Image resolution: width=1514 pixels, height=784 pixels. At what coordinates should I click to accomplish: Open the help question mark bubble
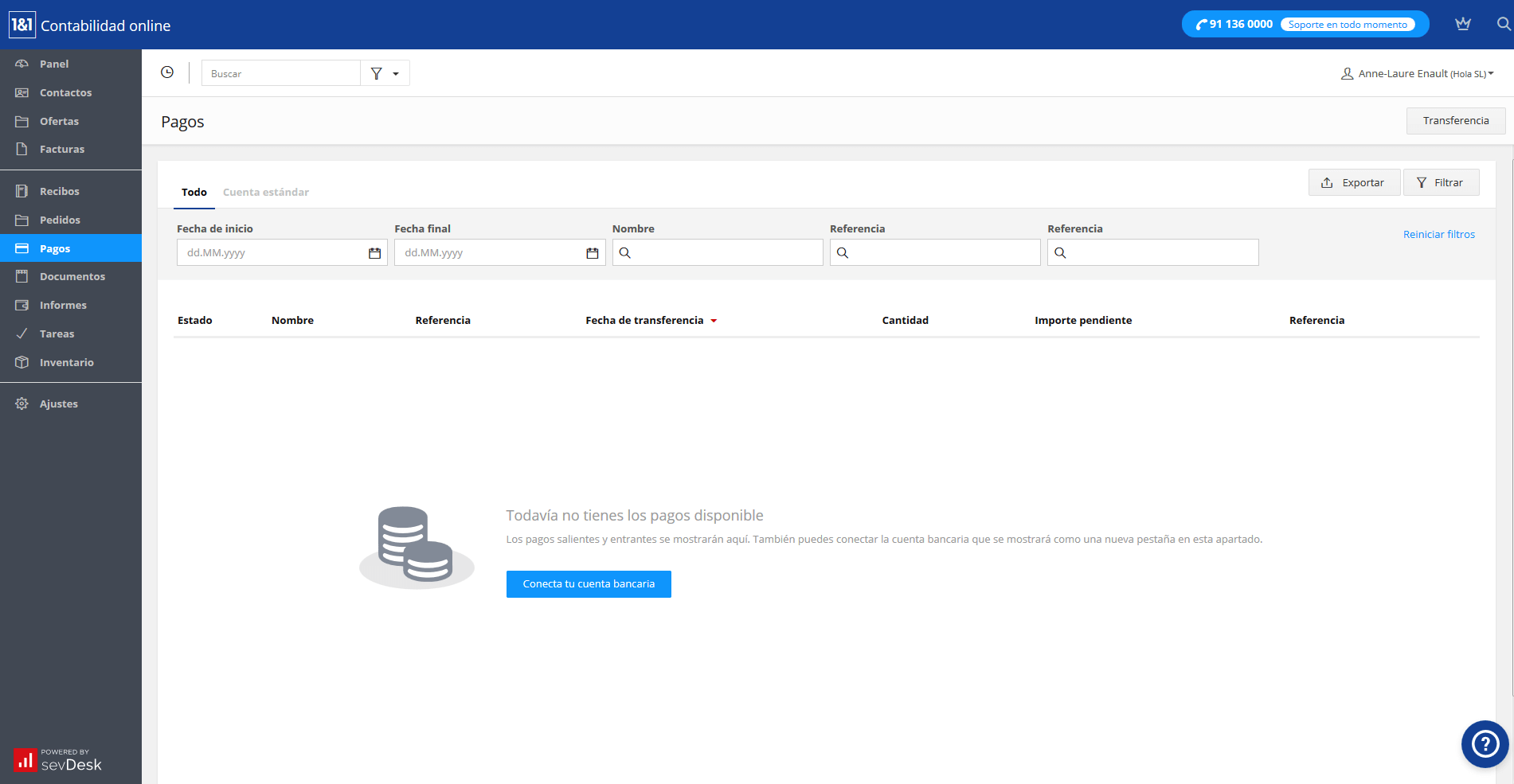click(1485, 744)
